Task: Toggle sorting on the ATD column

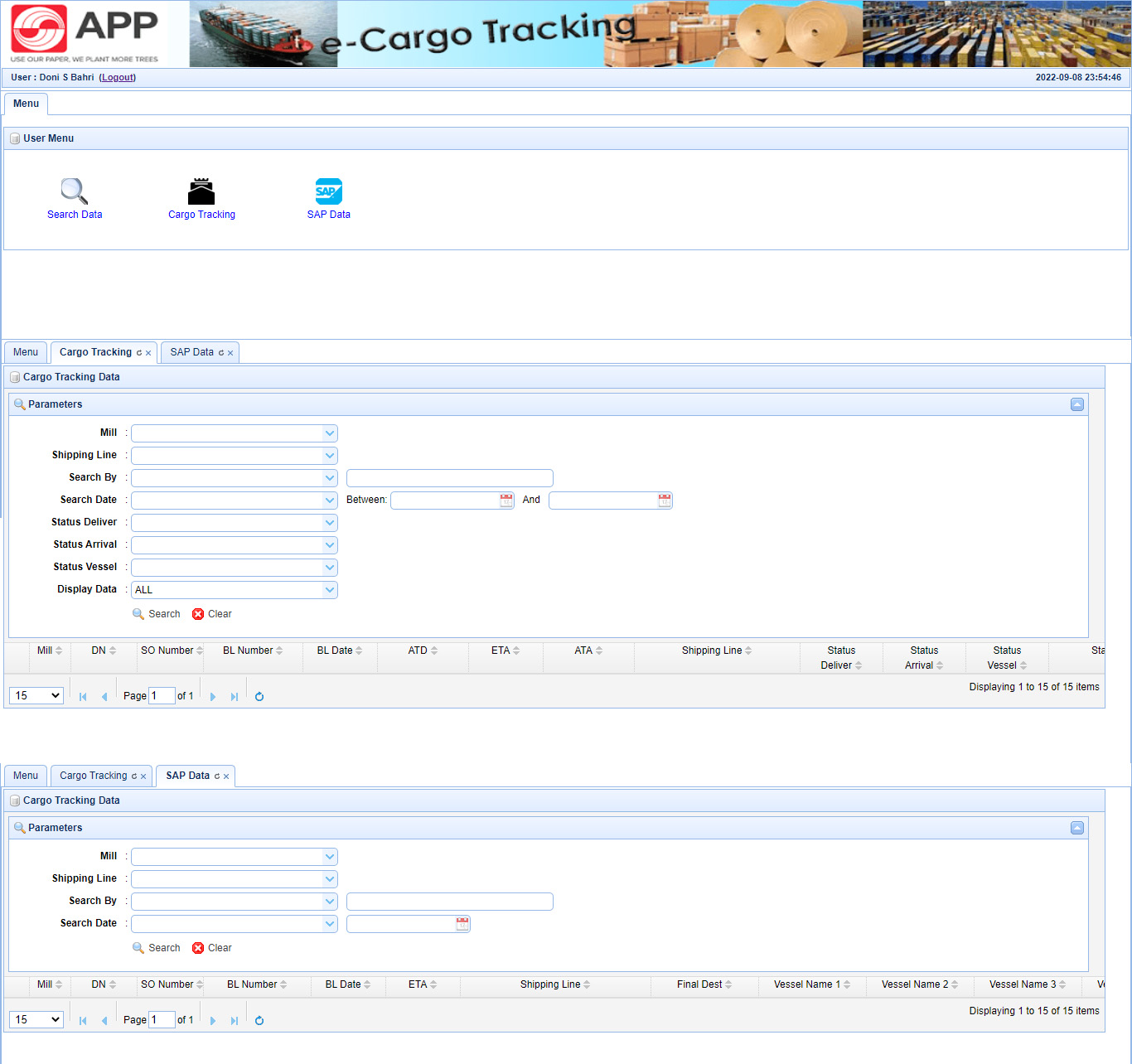Action: [422, 650]
